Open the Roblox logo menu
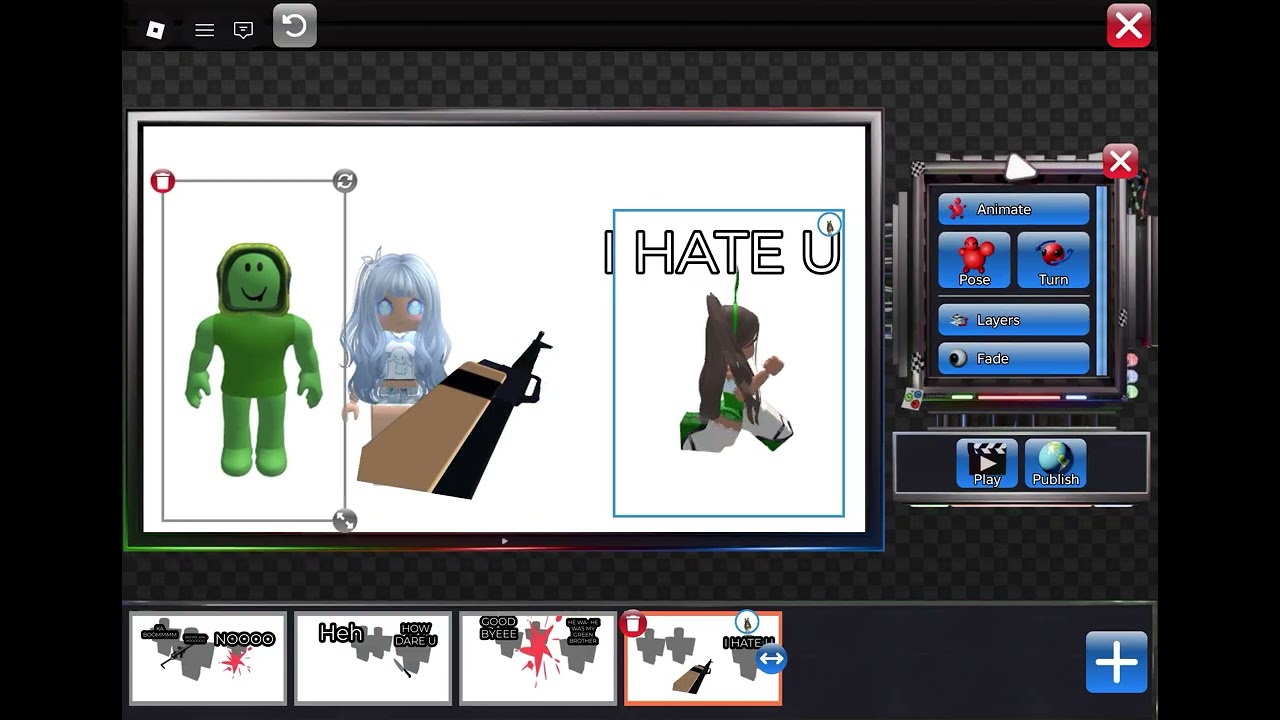 (x=155, y=30)
